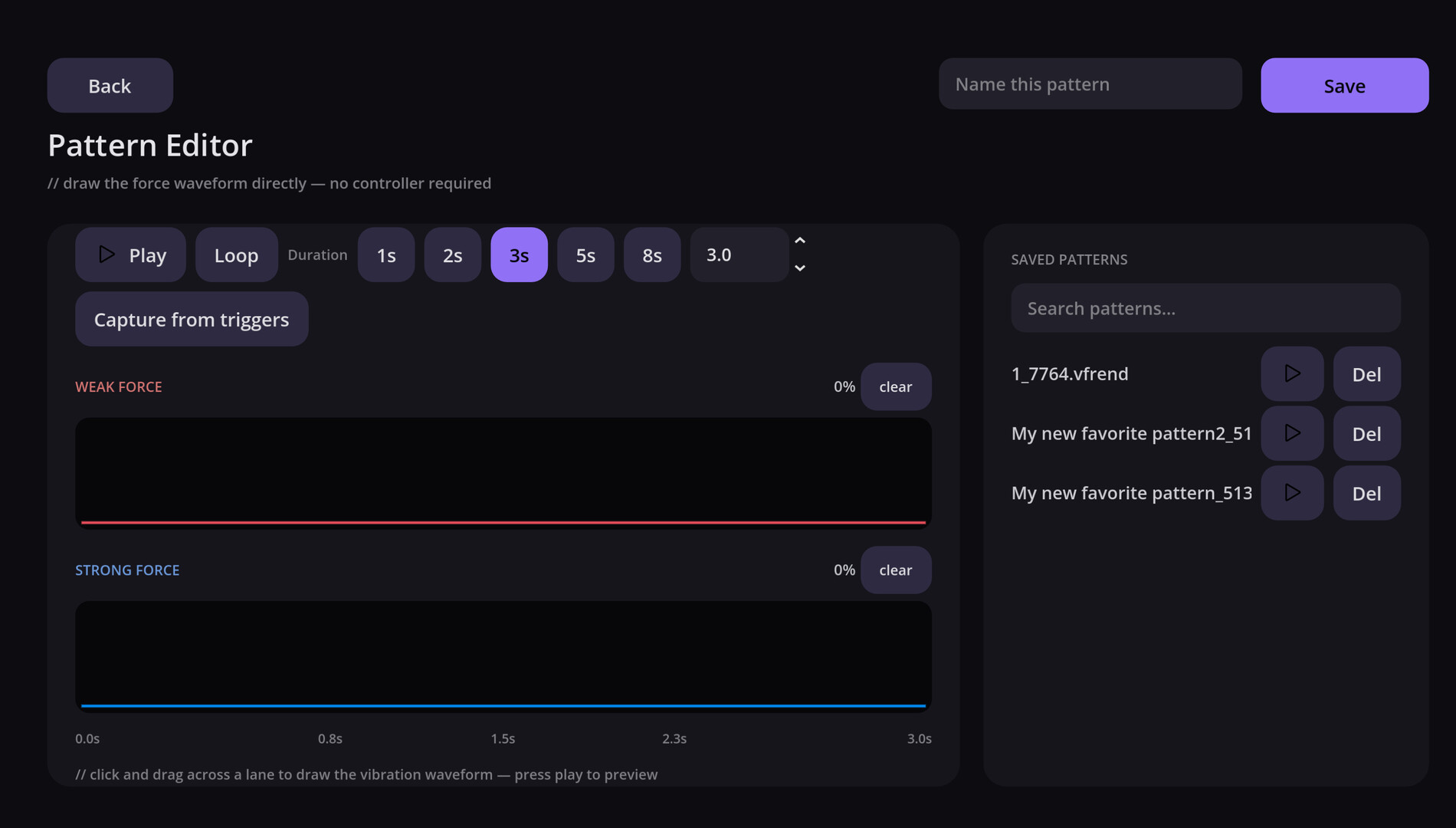
Task: Play My new favorite pattern2_51
Action: (x=1292, y=433)
